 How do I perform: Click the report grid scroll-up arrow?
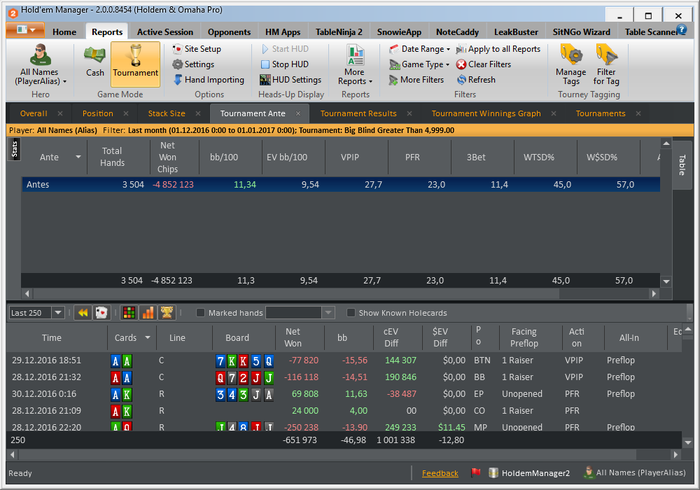(x=666, y=144)
